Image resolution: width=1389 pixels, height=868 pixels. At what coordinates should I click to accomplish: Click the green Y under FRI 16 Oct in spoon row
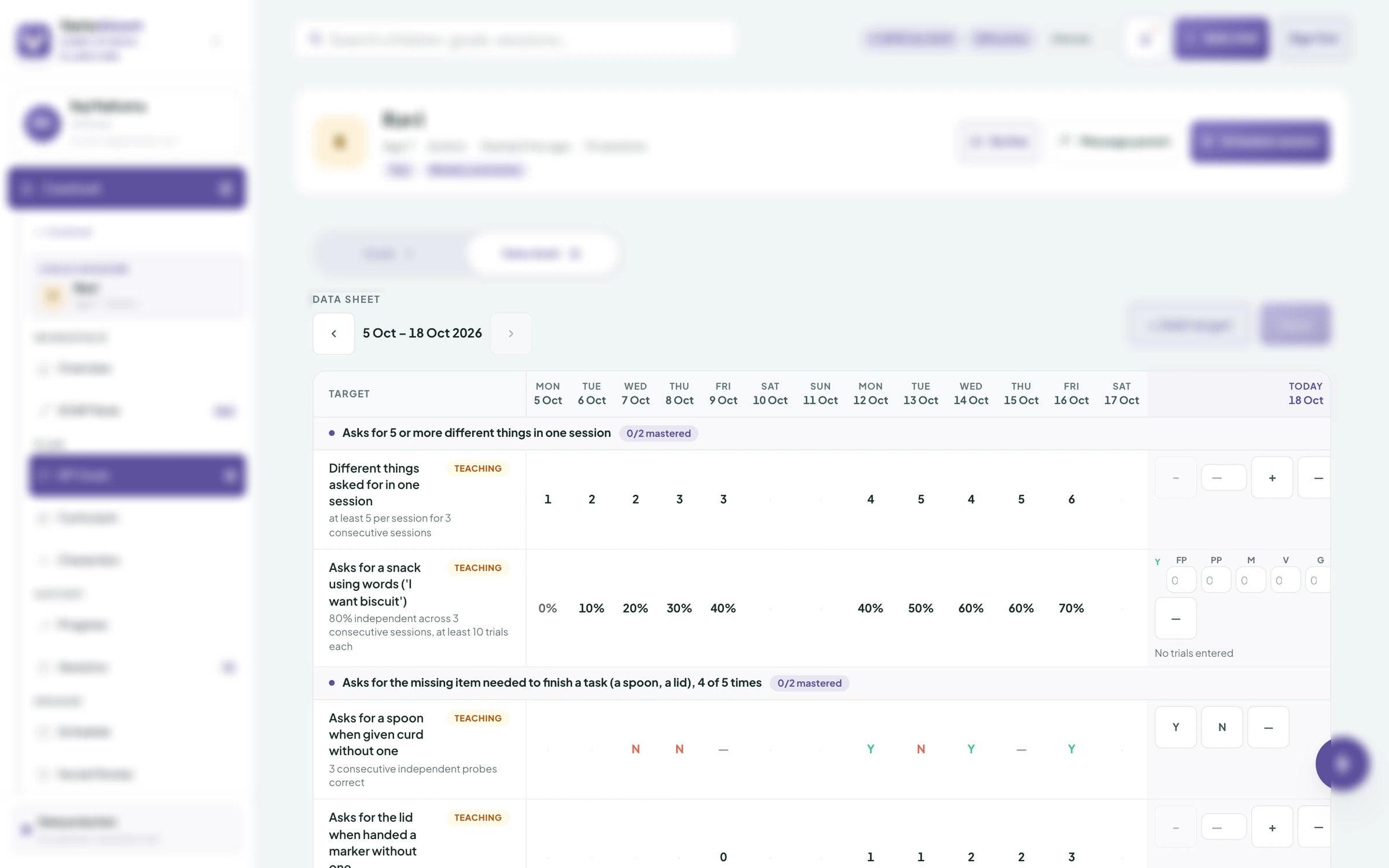coord(1071,749)
